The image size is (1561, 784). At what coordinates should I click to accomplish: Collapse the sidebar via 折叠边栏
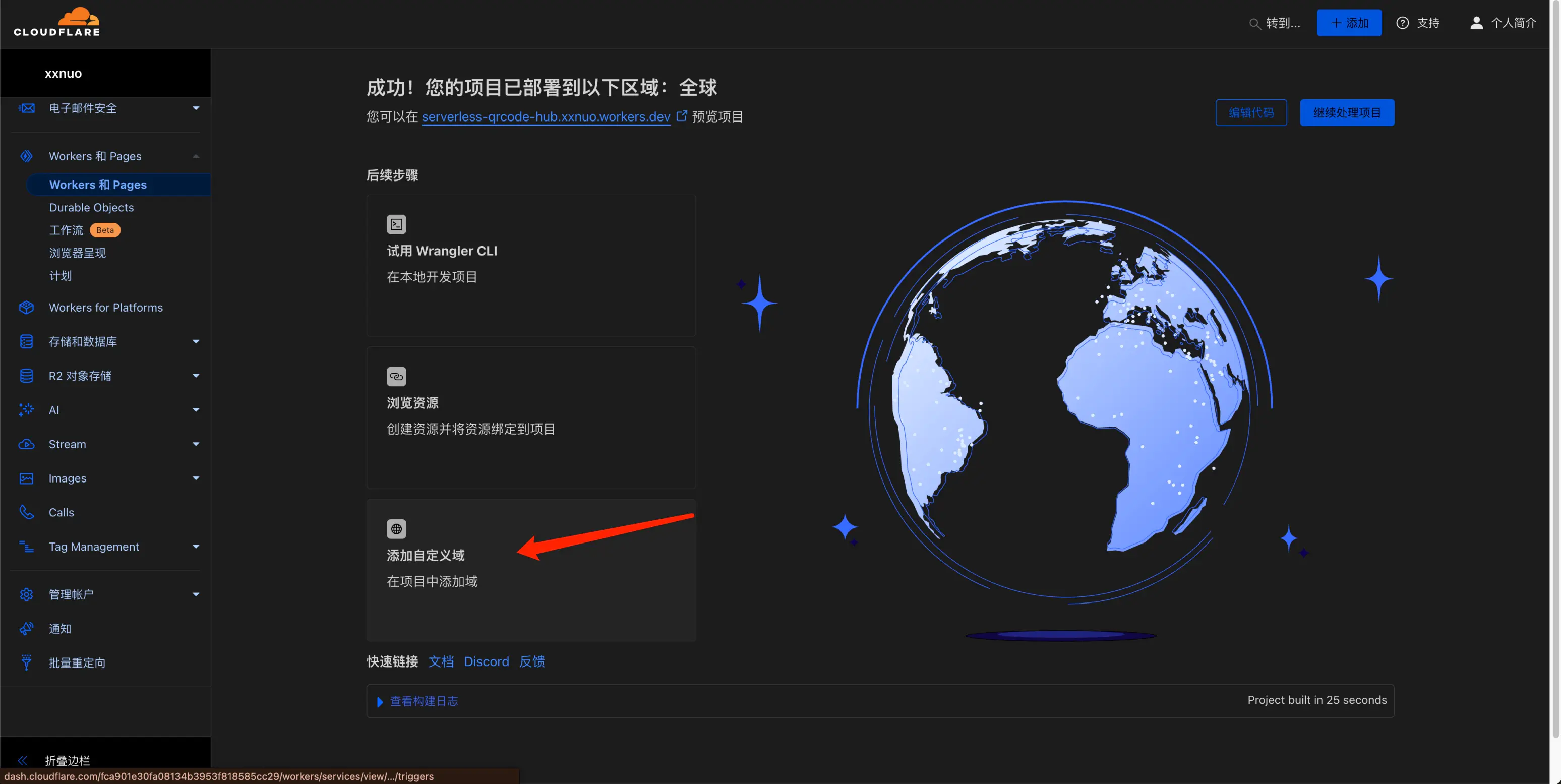67,760
